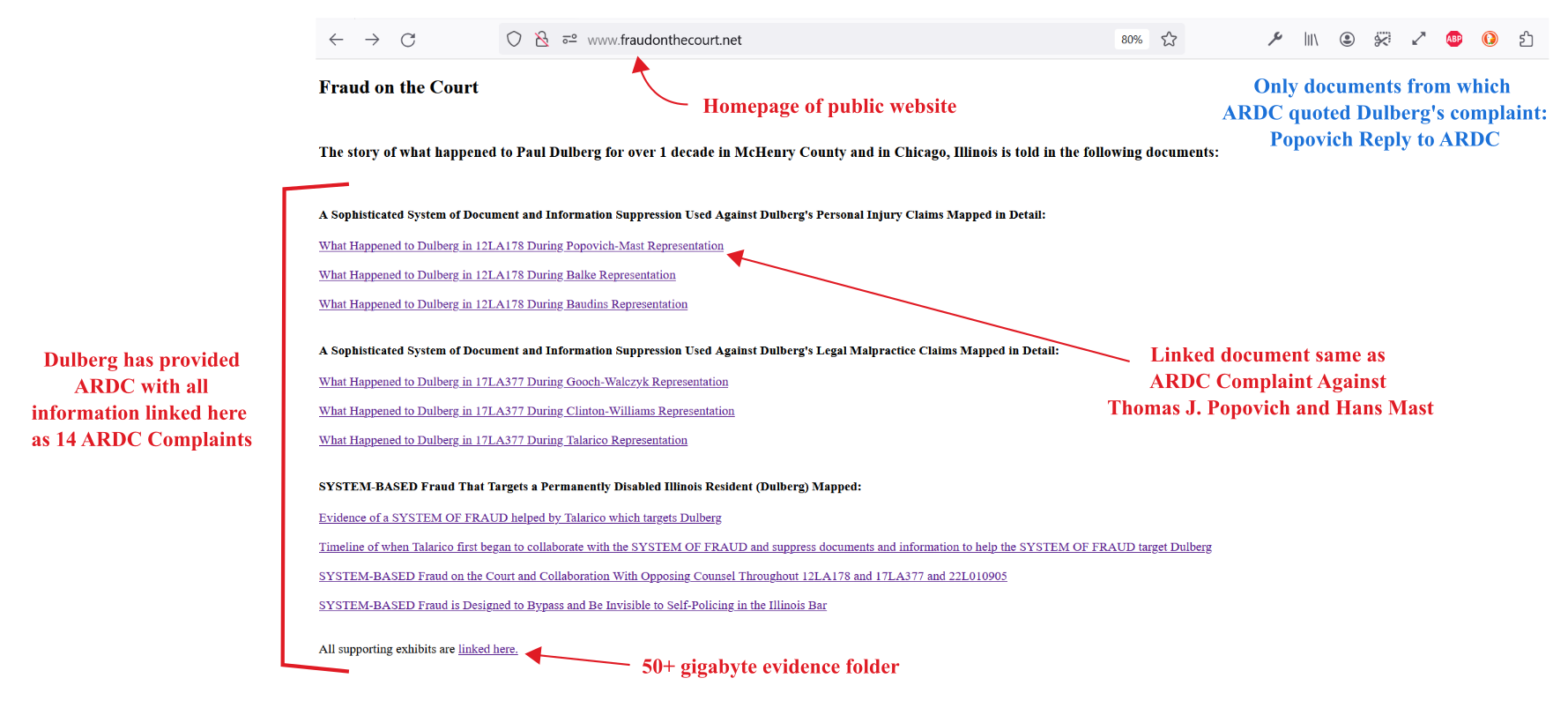The image size is (1568, 708).
Task: Click the screenshot scissors tool icon
Action: tap(1382, 39)
